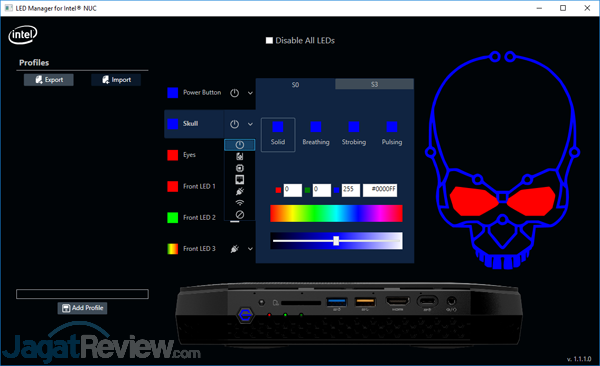This screenshot has width=600, height=366.
Task: Click the hex color field #0000FF
Action: pyautogui.click(x=380, y=190)
